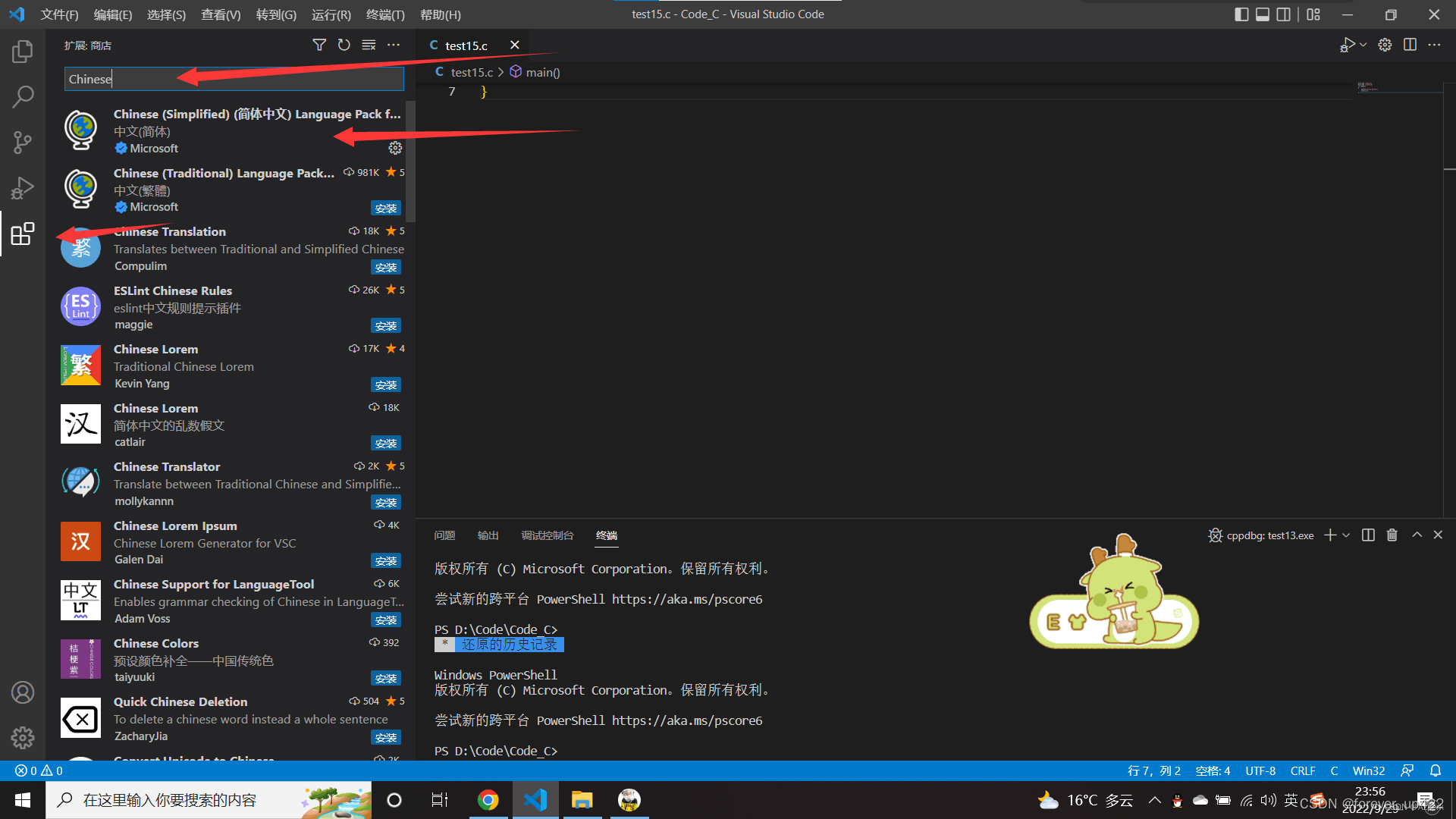This screenshot has width=1456, height=819.
Task: Open the Manage gear in activity bar
Action: click(23, 737)
